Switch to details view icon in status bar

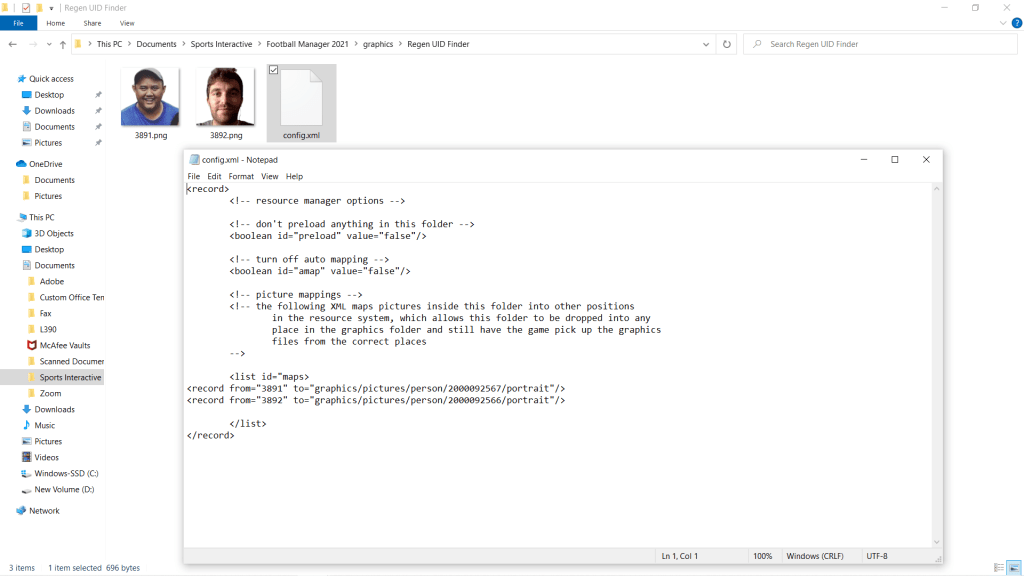pyautogui.click(x=999, y=568)
